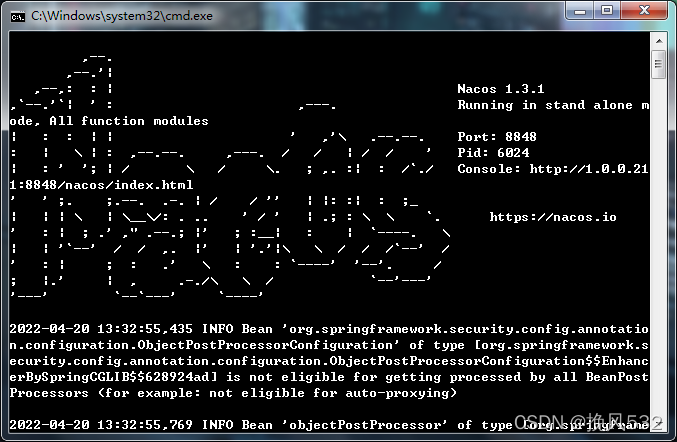Click the https://nacos.io URL text
The width and height of the screenshot is (677, 442).
(553, 217)
